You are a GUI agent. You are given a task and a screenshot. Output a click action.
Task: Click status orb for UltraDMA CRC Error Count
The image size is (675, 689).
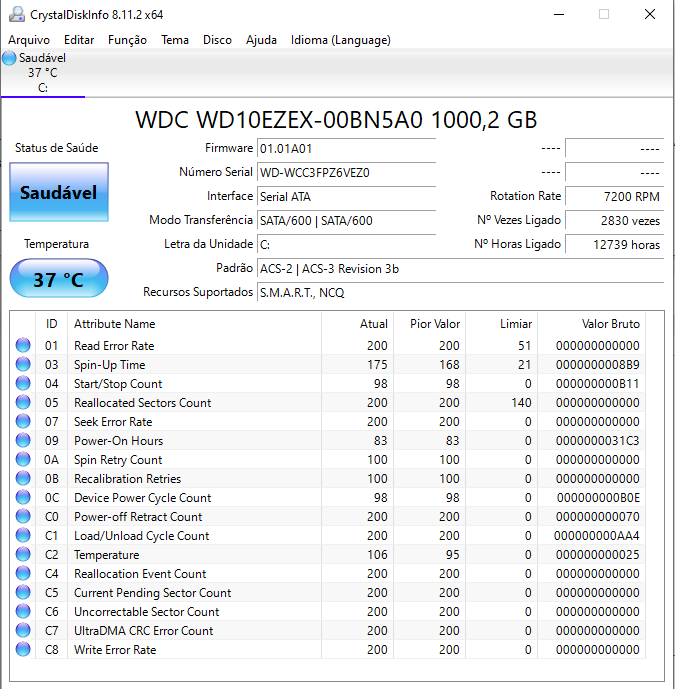coord(23,630)
